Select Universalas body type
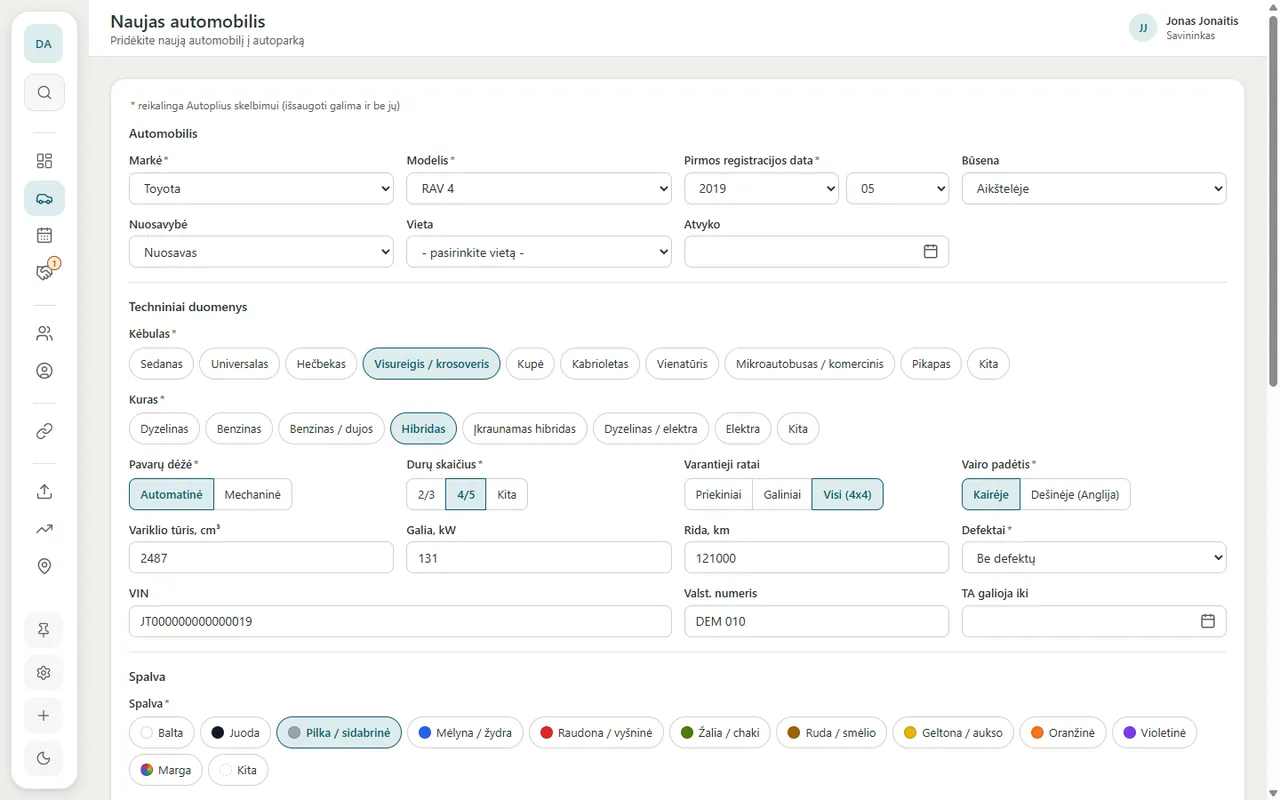Viewport: 1280px width, 800px height. pyautogui.click(x=240, y=364)
